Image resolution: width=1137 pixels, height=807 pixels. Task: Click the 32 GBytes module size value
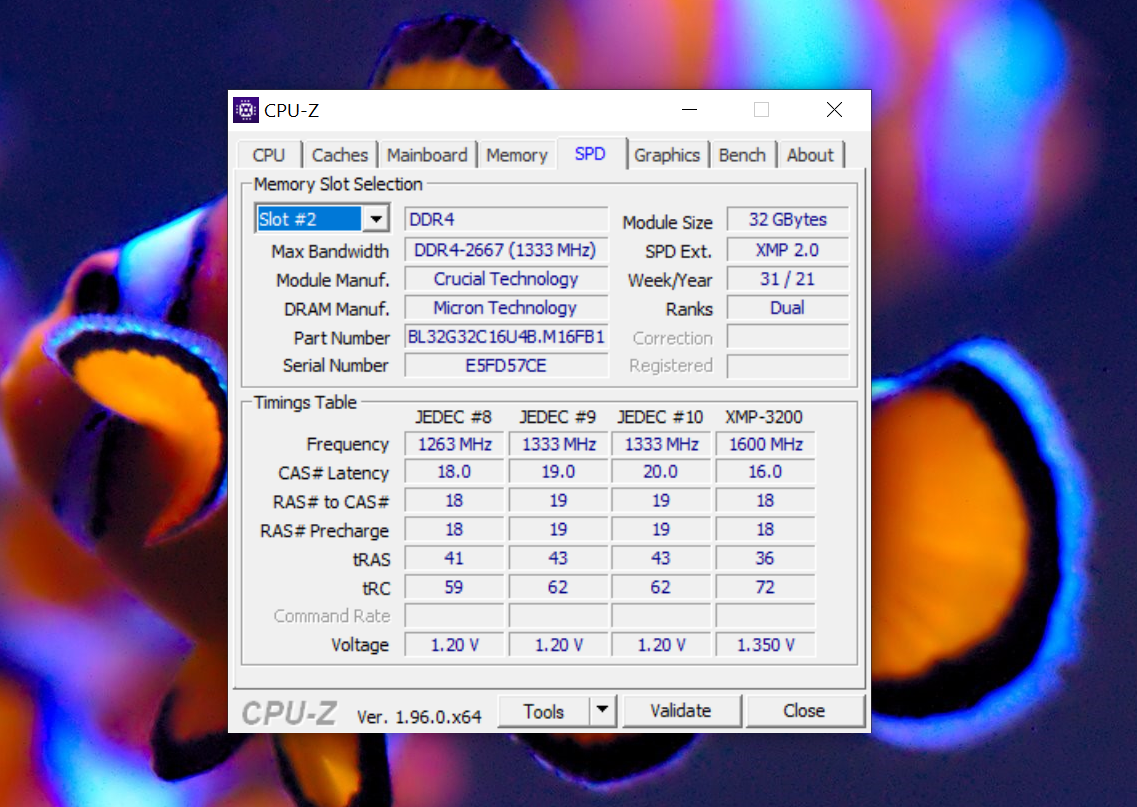(x=787, y=220)
